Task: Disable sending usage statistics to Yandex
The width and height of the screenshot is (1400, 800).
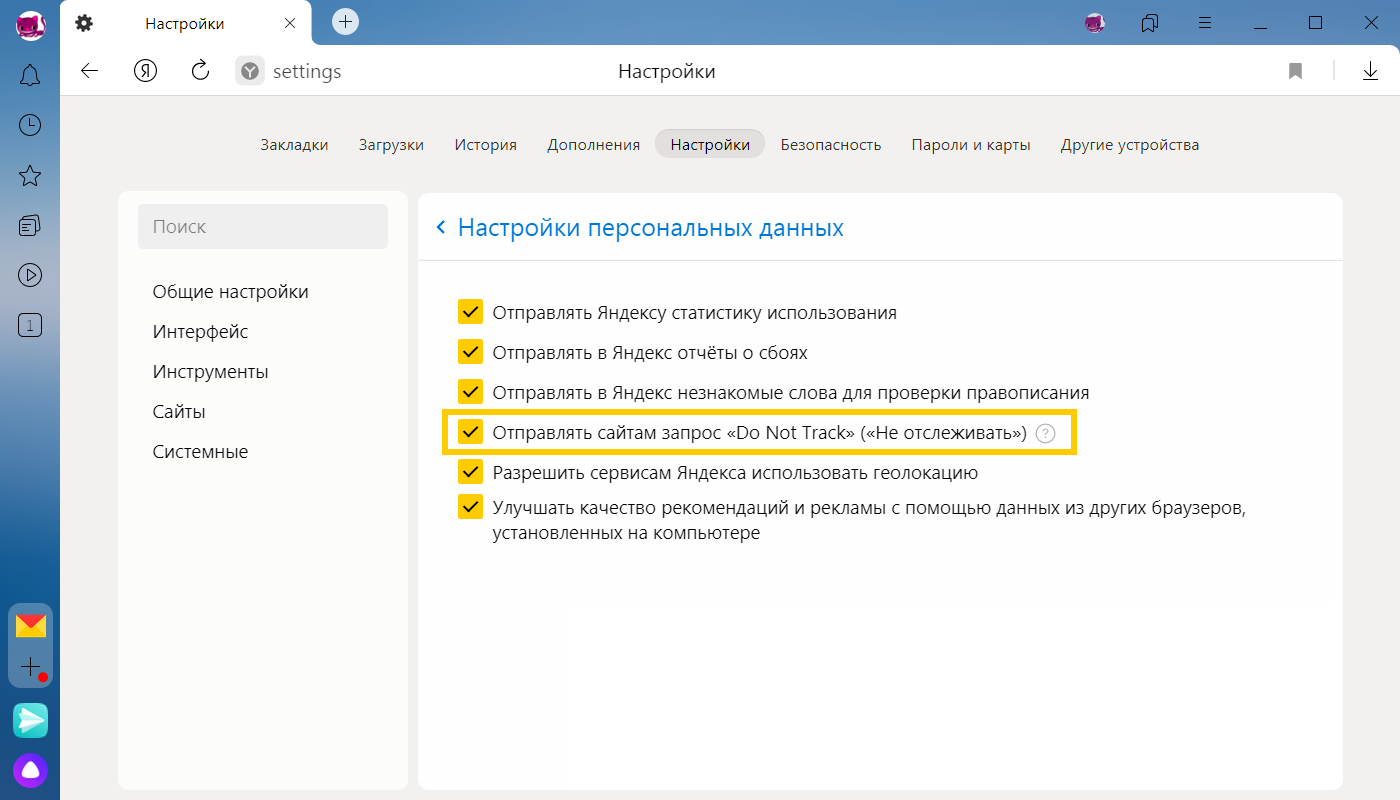Action: click(x=470, y=312)
